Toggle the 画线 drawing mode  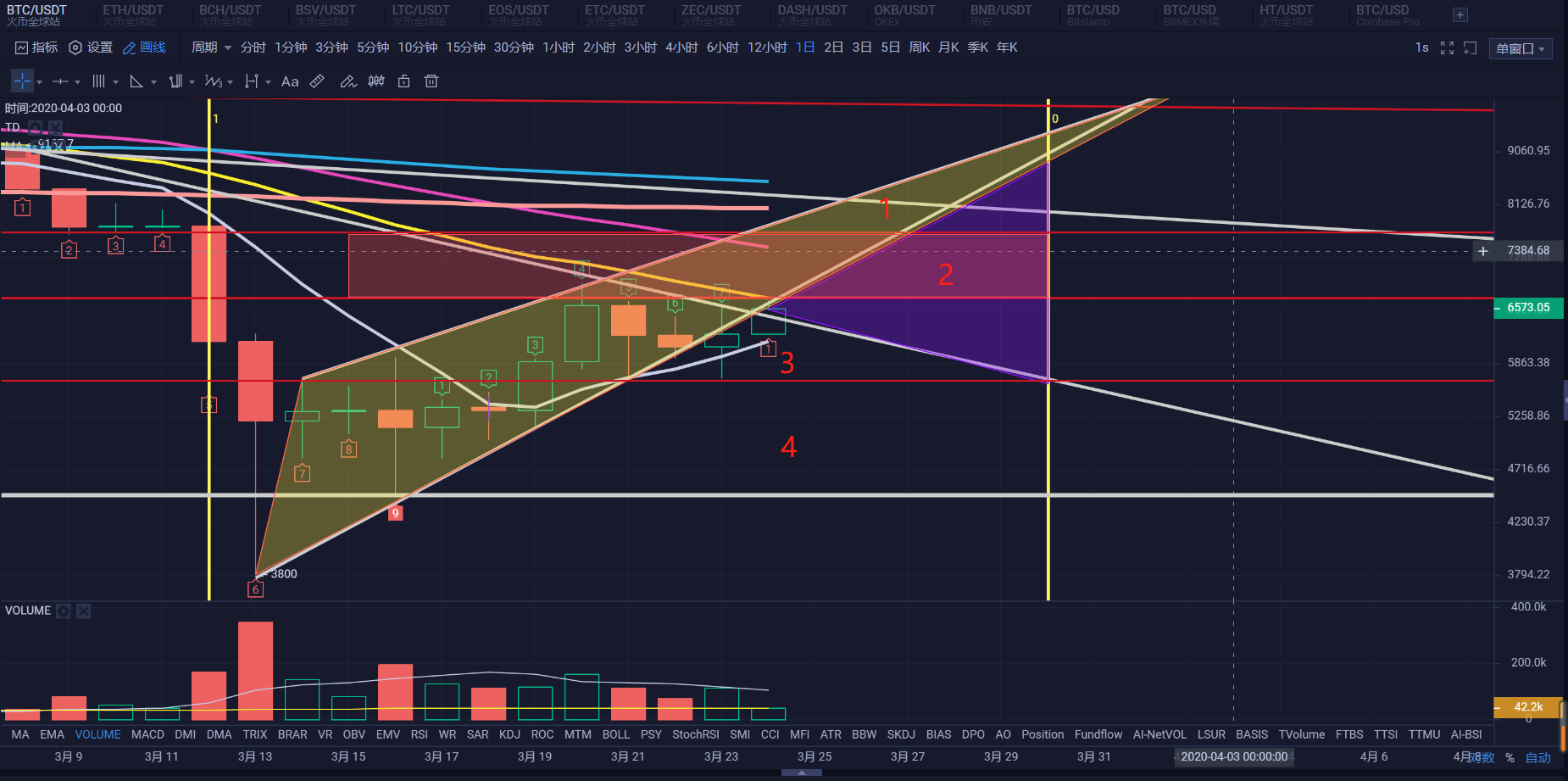[144, 47]
